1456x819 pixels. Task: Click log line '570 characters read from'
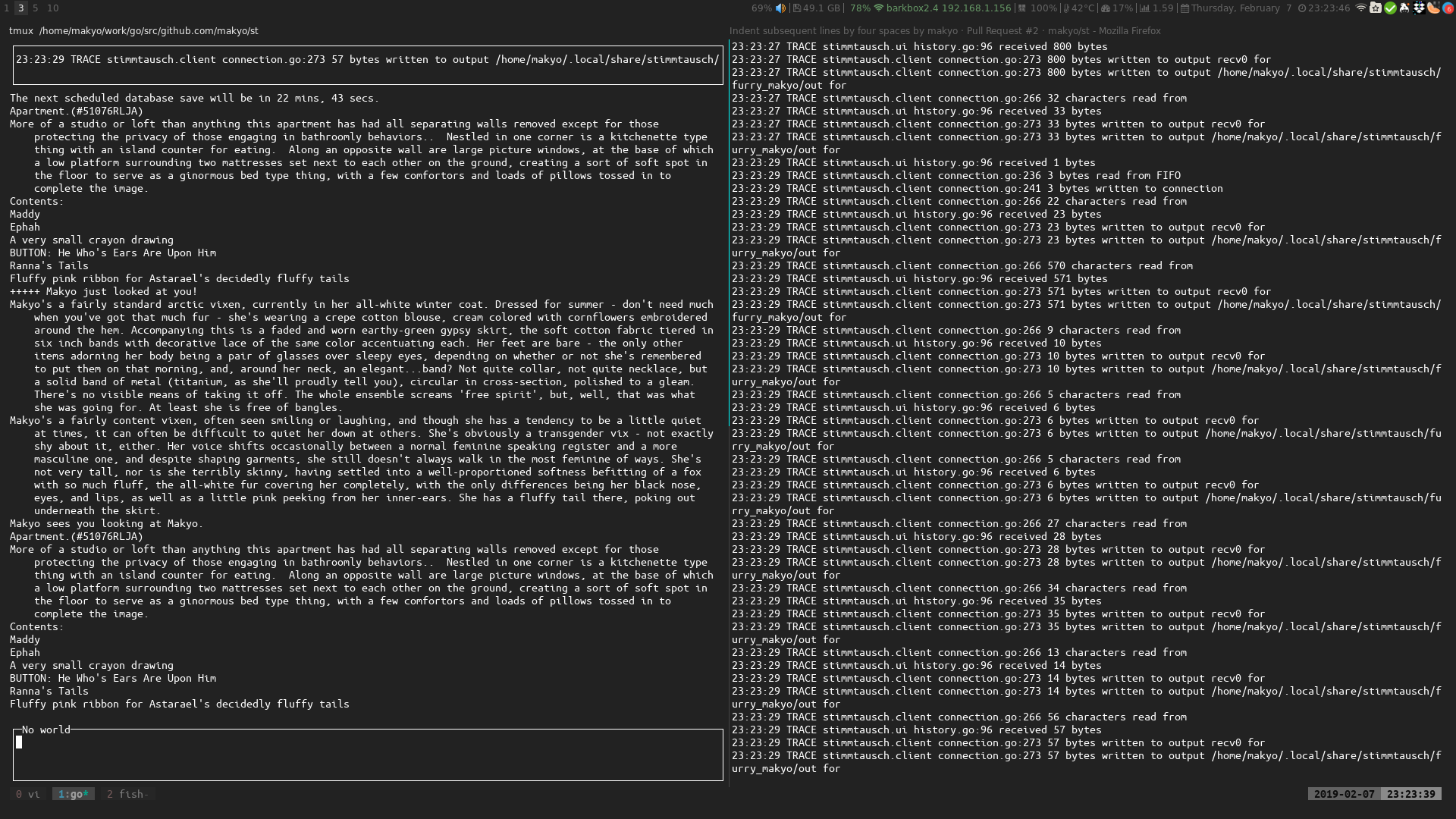[x=962, y=265]
